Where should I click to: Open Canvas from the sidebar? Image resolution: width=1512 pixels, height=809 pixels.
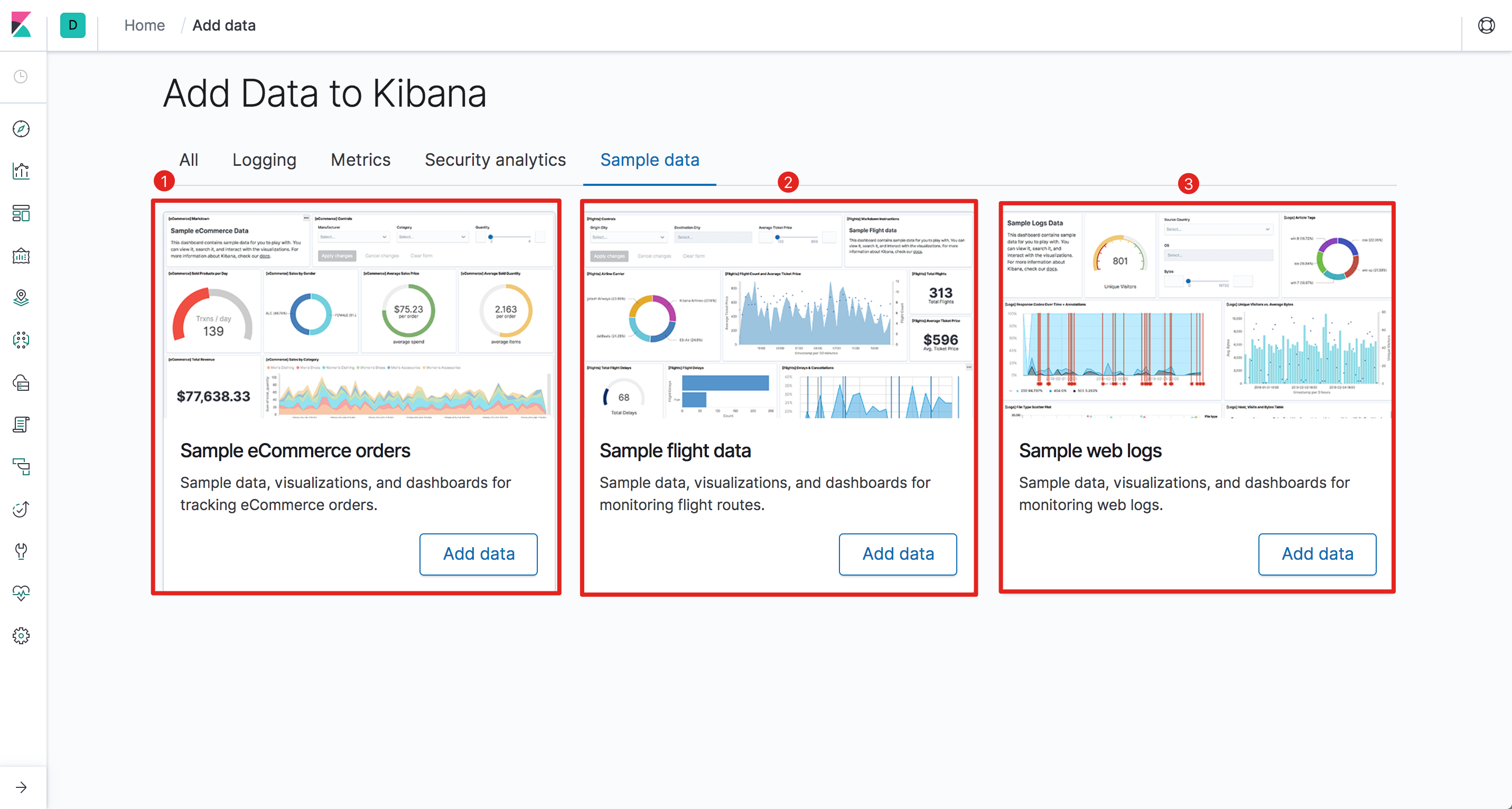(x=21, y=255)
